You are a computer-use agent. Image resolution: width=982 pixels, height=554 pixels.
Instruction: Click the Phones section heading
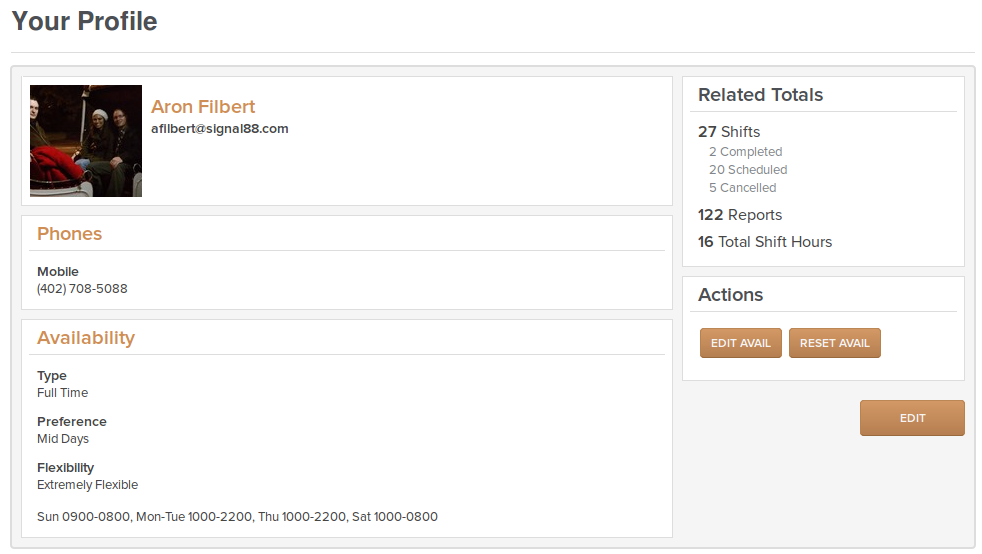[x=70, y=233]
